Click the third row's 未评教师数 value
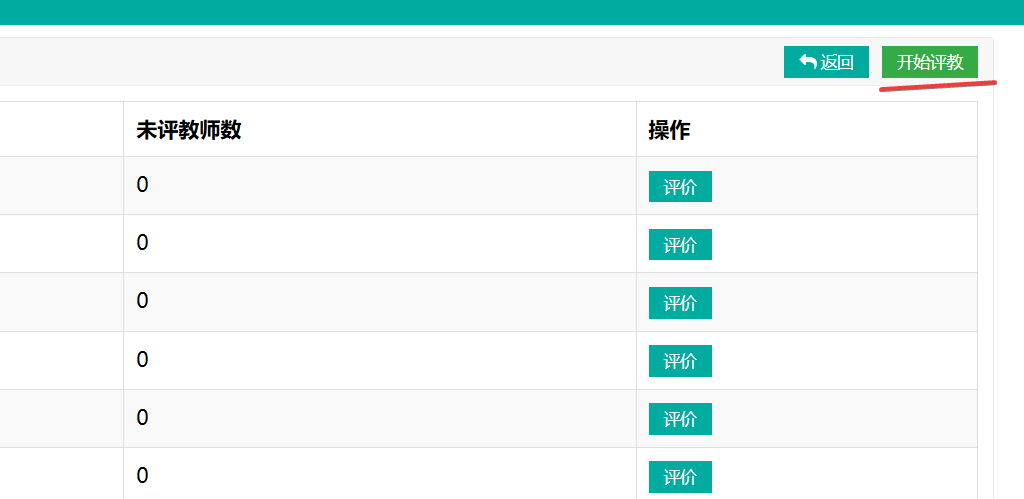This screenshot has height=499, width=1024. (143, 301)
